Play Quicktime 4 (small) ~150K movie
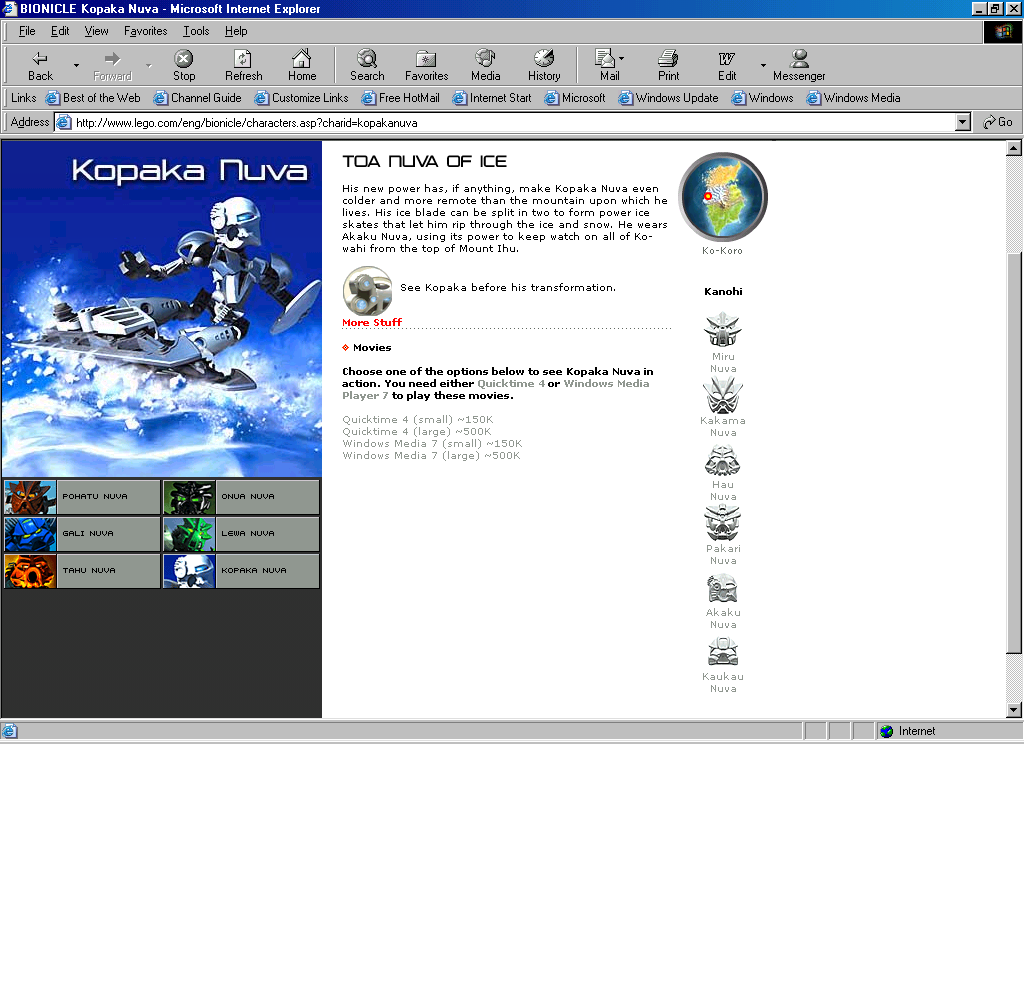 point(418,419)
